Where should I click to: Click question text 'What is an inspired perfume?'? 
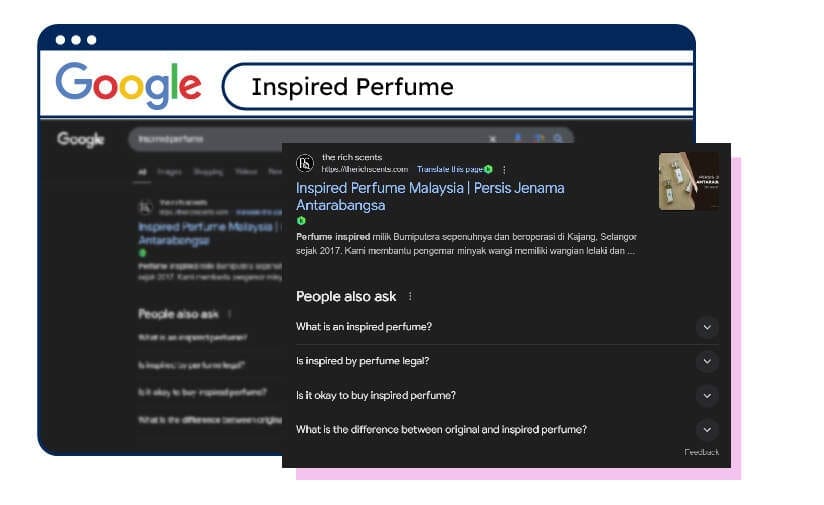point(364,327)
